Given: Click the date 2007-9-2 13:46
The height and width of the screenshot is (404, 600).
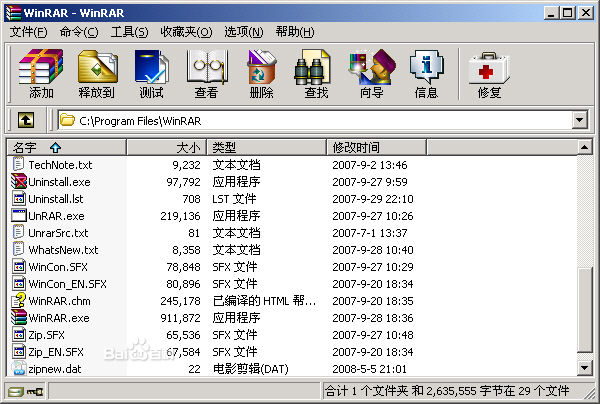Looking at the screenshot, I should 370,165.
